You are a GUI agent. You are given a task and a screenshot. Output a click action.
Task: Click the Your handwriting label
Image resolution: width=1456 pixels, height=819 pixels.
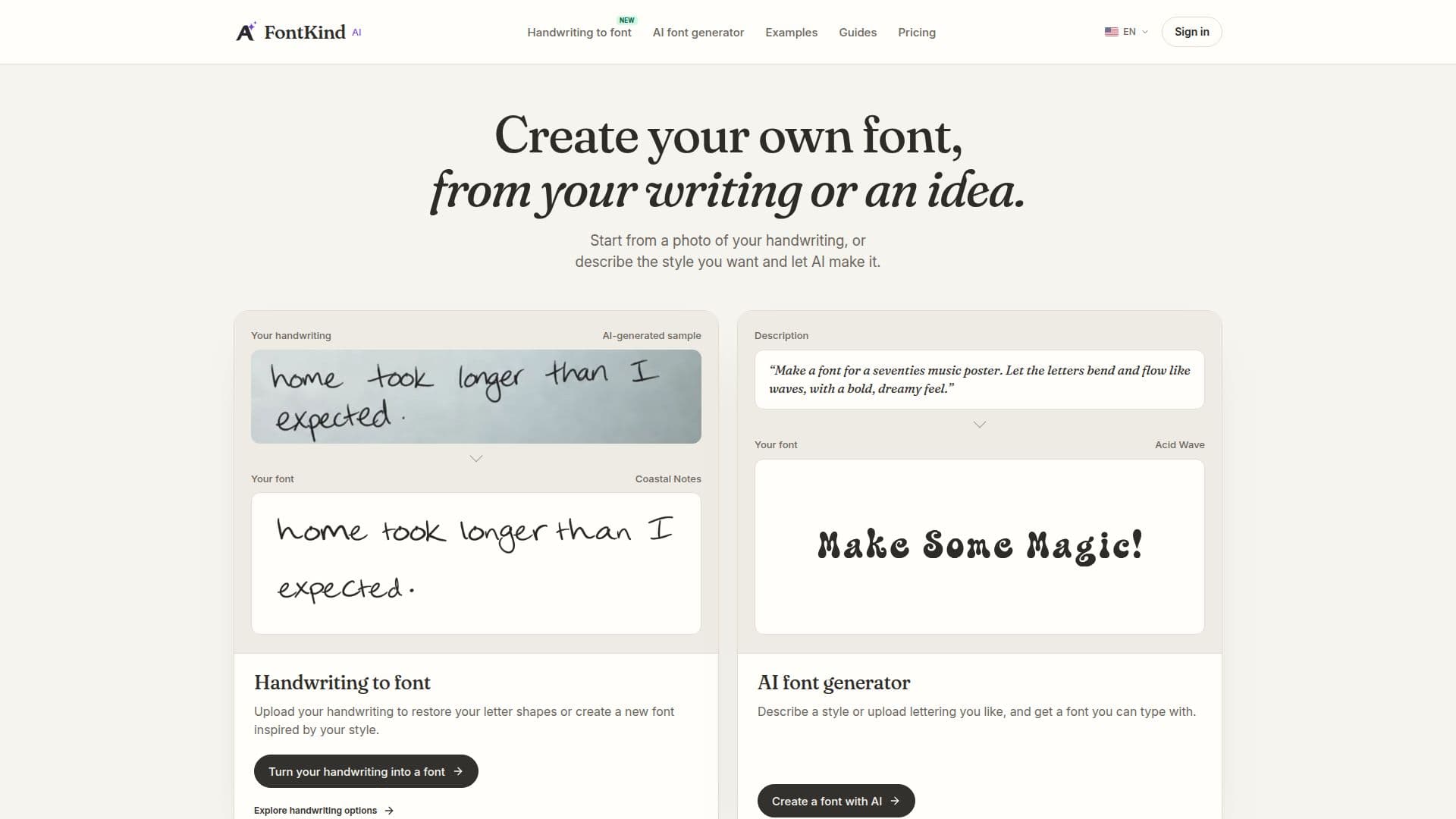[x=291, y=336]
